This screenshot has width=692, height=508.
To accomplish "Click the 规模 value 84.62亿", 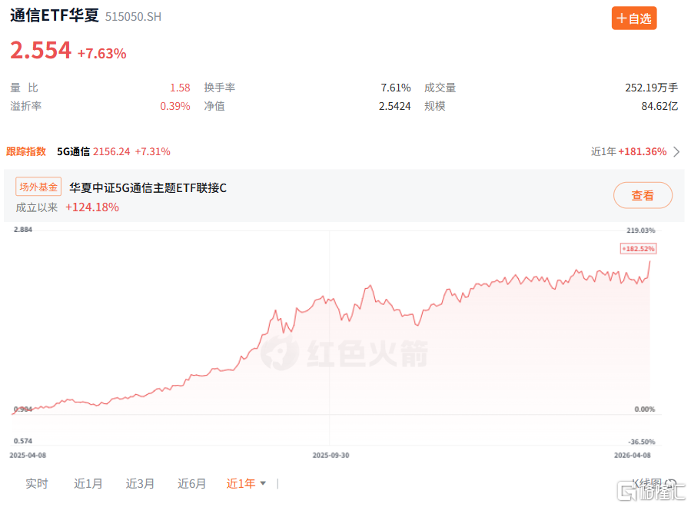I will pyautogui.click(x=660, y=106).
